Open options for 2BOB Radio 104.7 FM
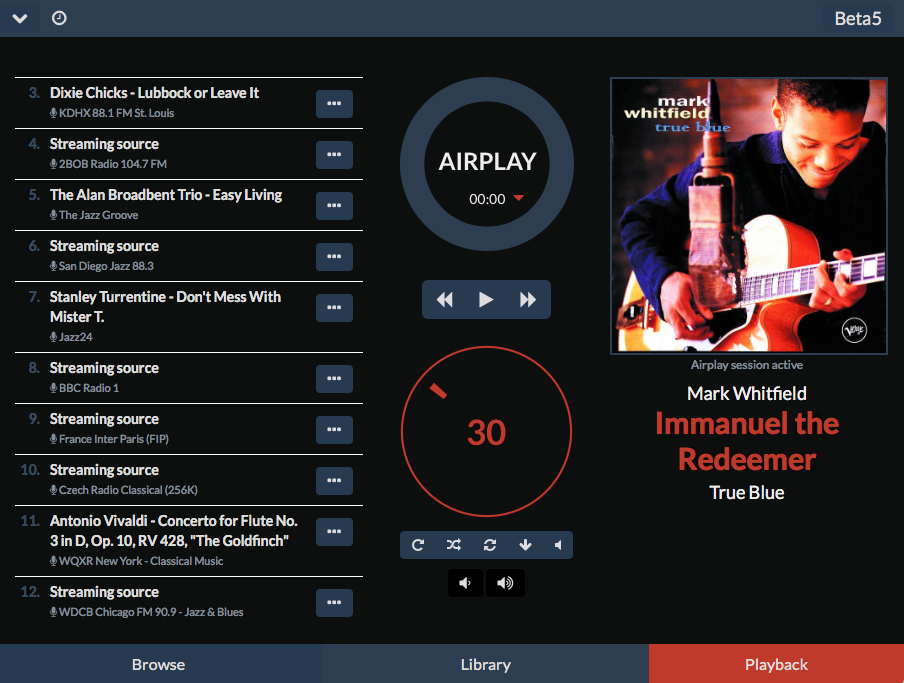The image size is (904, 683). 334,155
